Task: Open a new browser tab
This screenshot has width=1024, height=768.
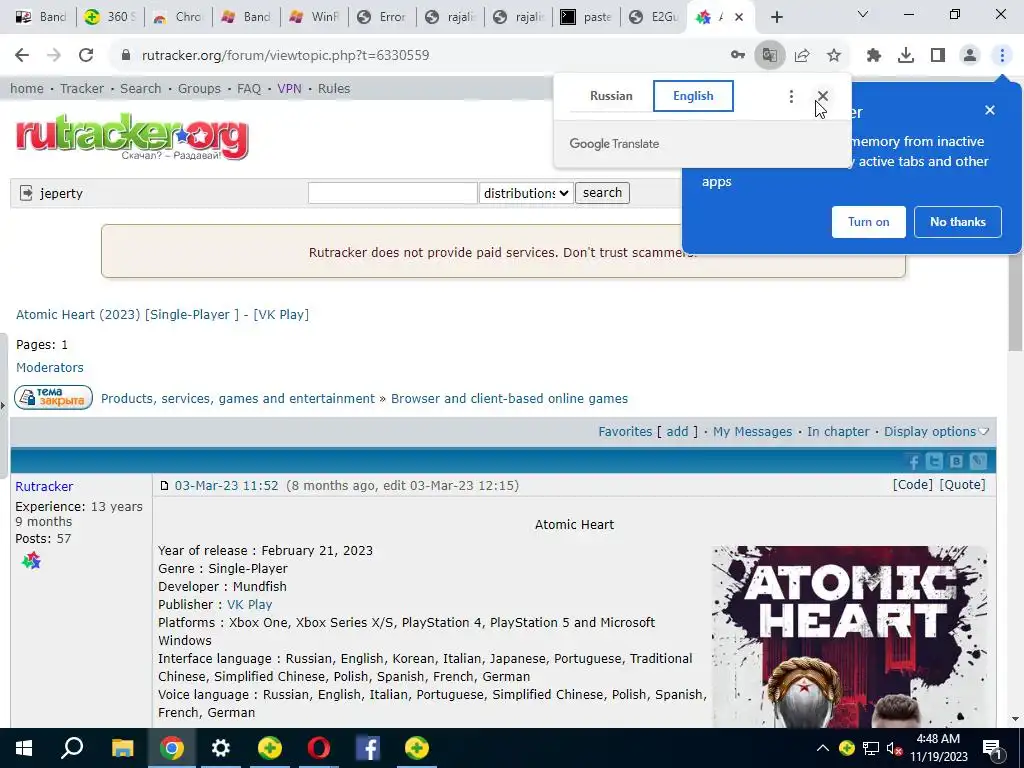Action: [x=776, y=17]
